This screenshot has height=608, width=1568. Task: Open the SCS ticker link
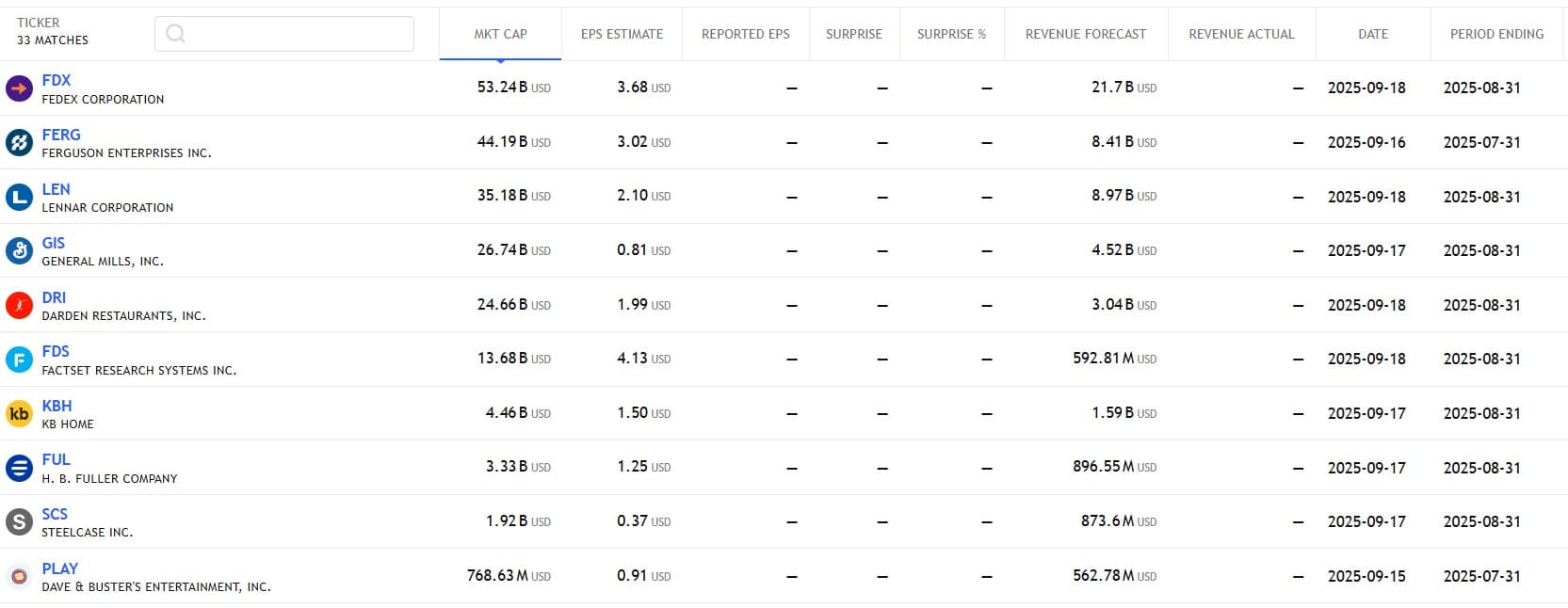[x=55, y=515]
